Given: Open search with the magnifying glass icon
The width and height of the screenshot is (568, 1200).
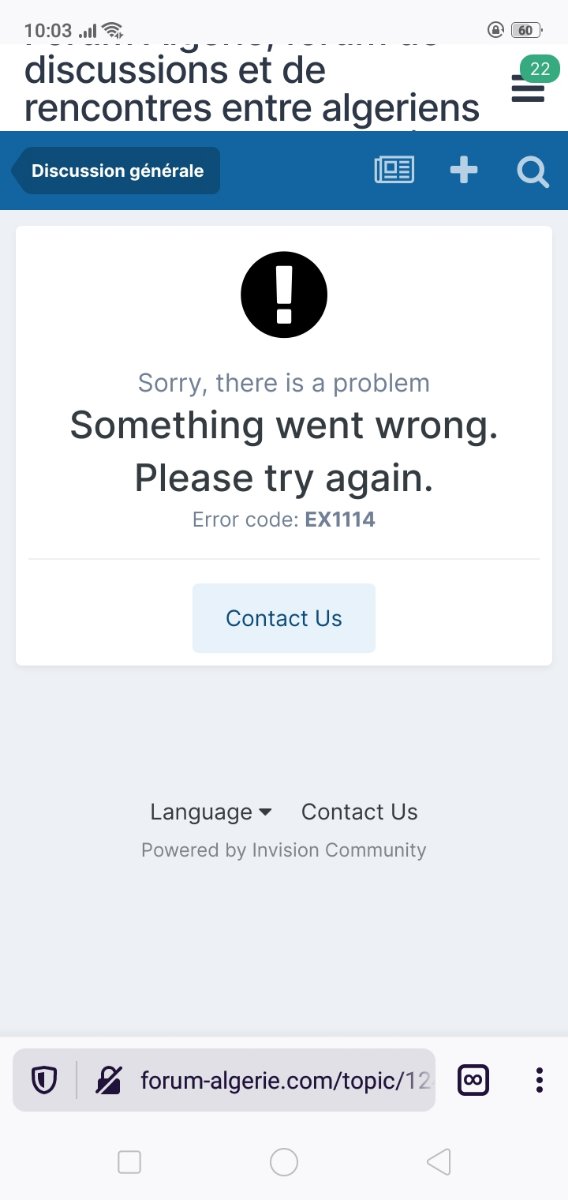Looking at the screenshot, I should [x=533, y=172].
